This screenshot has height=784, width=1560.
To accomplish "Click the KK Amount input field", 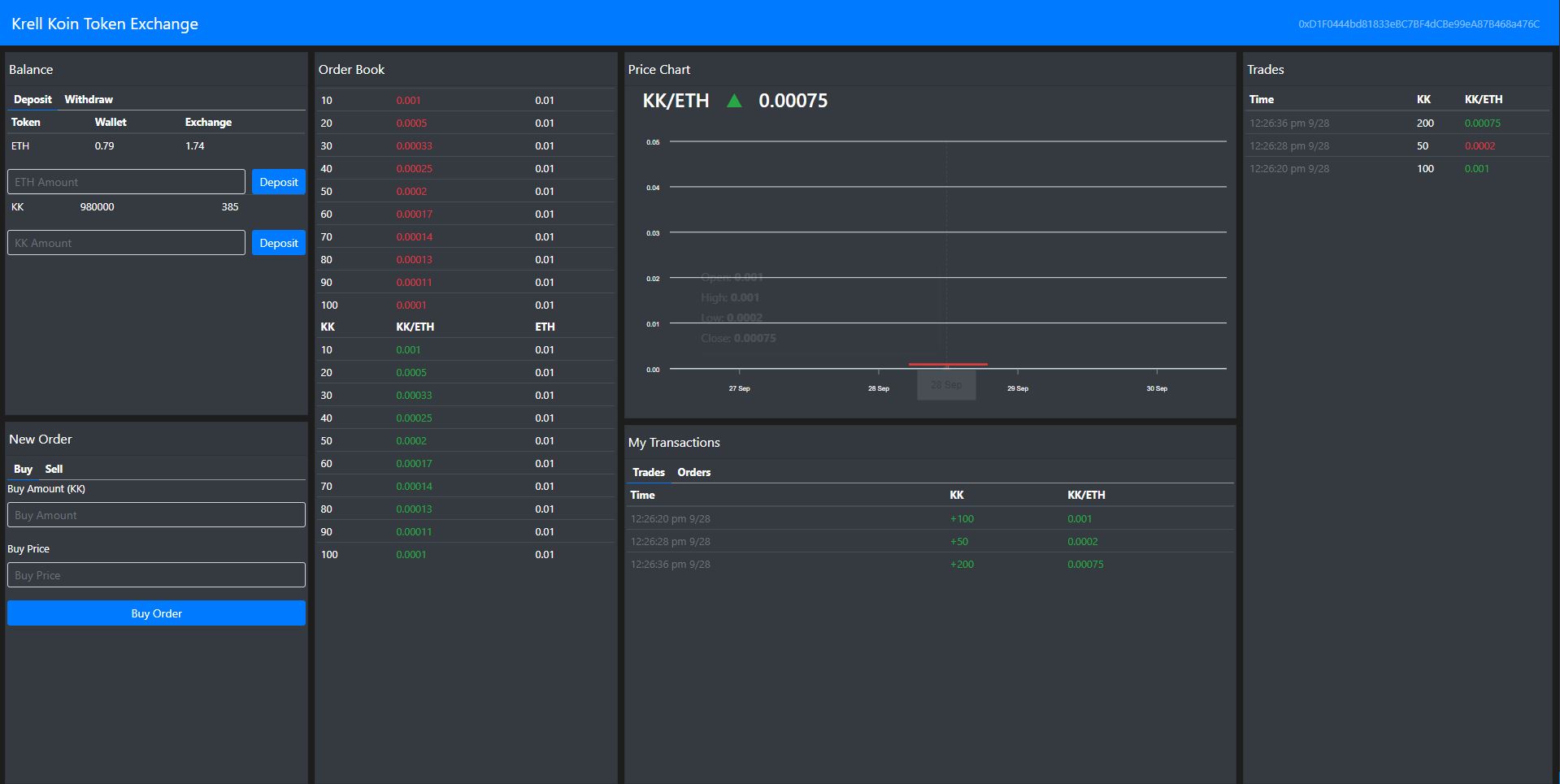I will click(x=126, y=243).
